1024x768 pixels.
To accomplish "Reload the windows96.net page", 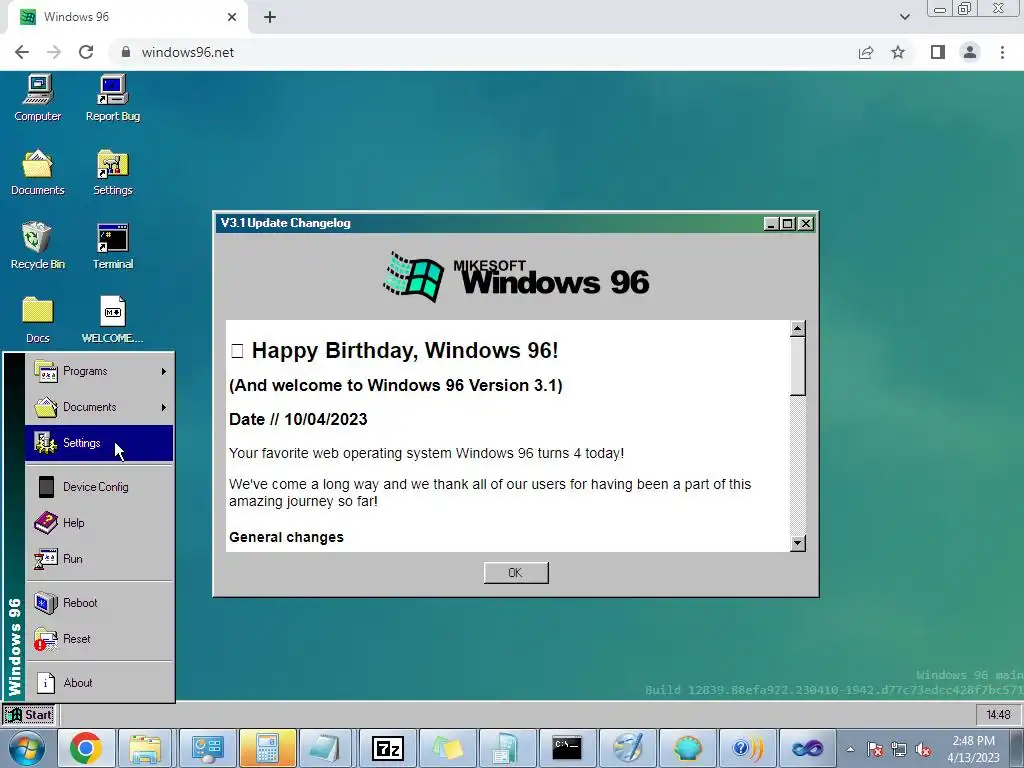I will click(x=86, y=52).
